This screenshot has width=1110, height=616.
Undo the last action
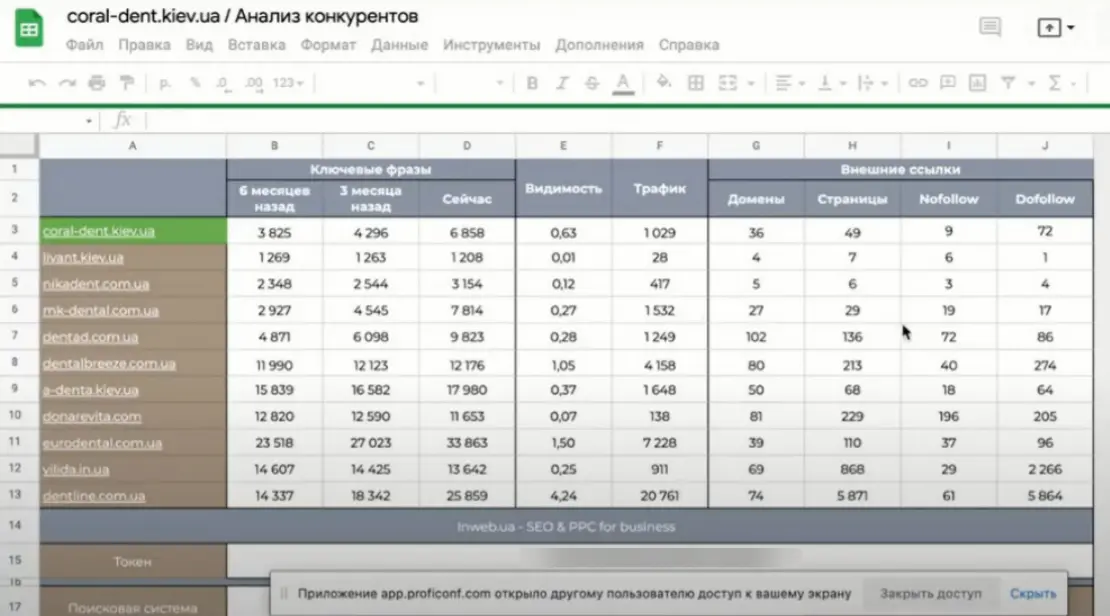point(37,84)
